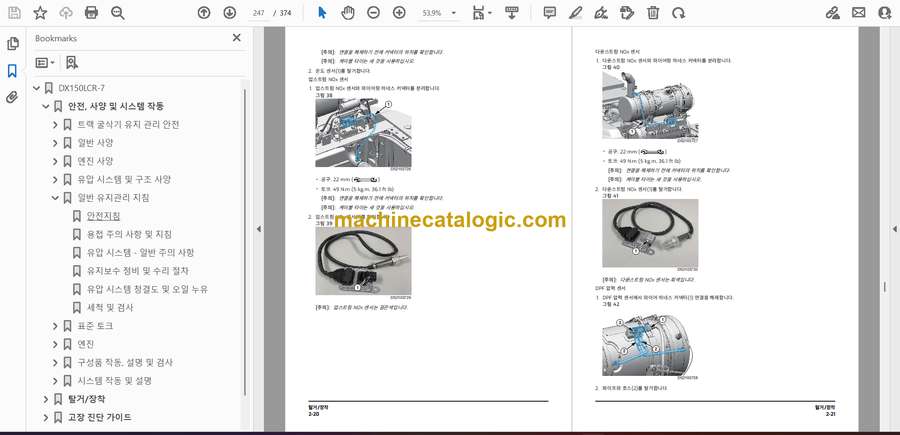Click the trash delete icon
The width and height of the screenshot is (900, 435).
[653, 13]
